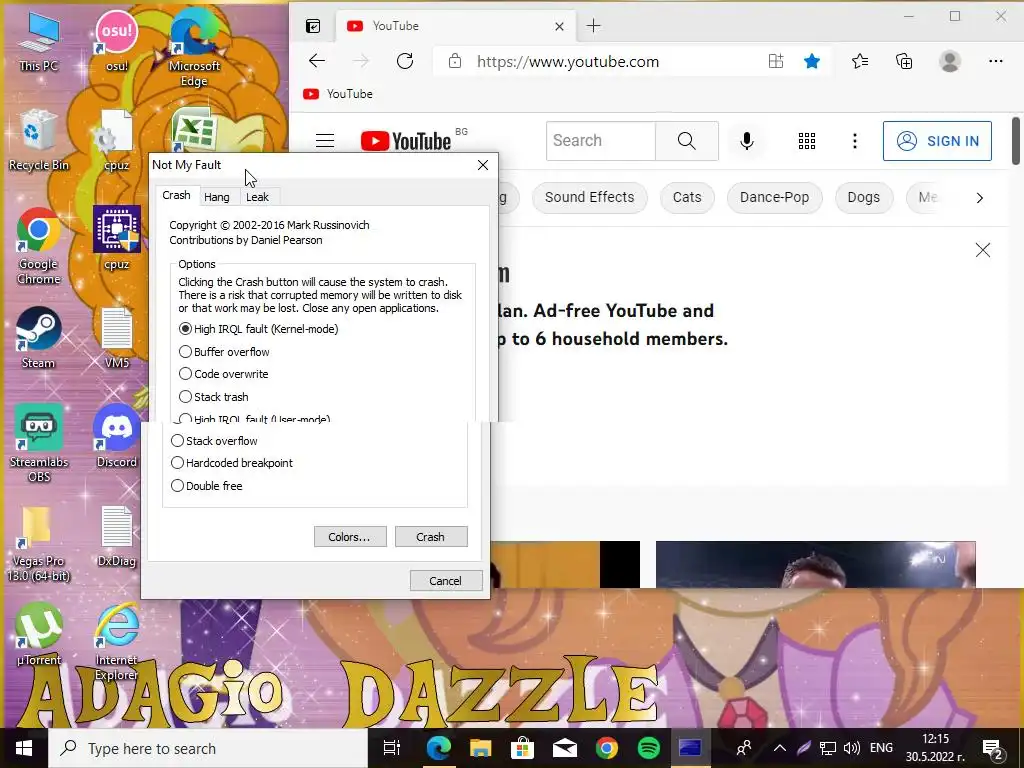Open YouTube from favorites bar

point(338,93)
